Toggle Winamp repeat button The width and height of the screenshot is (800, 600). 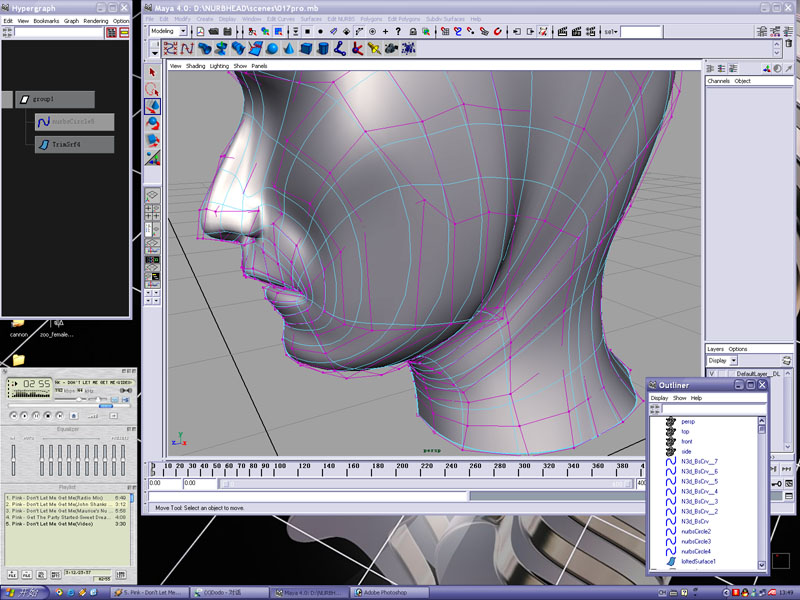tap(113, 416)
